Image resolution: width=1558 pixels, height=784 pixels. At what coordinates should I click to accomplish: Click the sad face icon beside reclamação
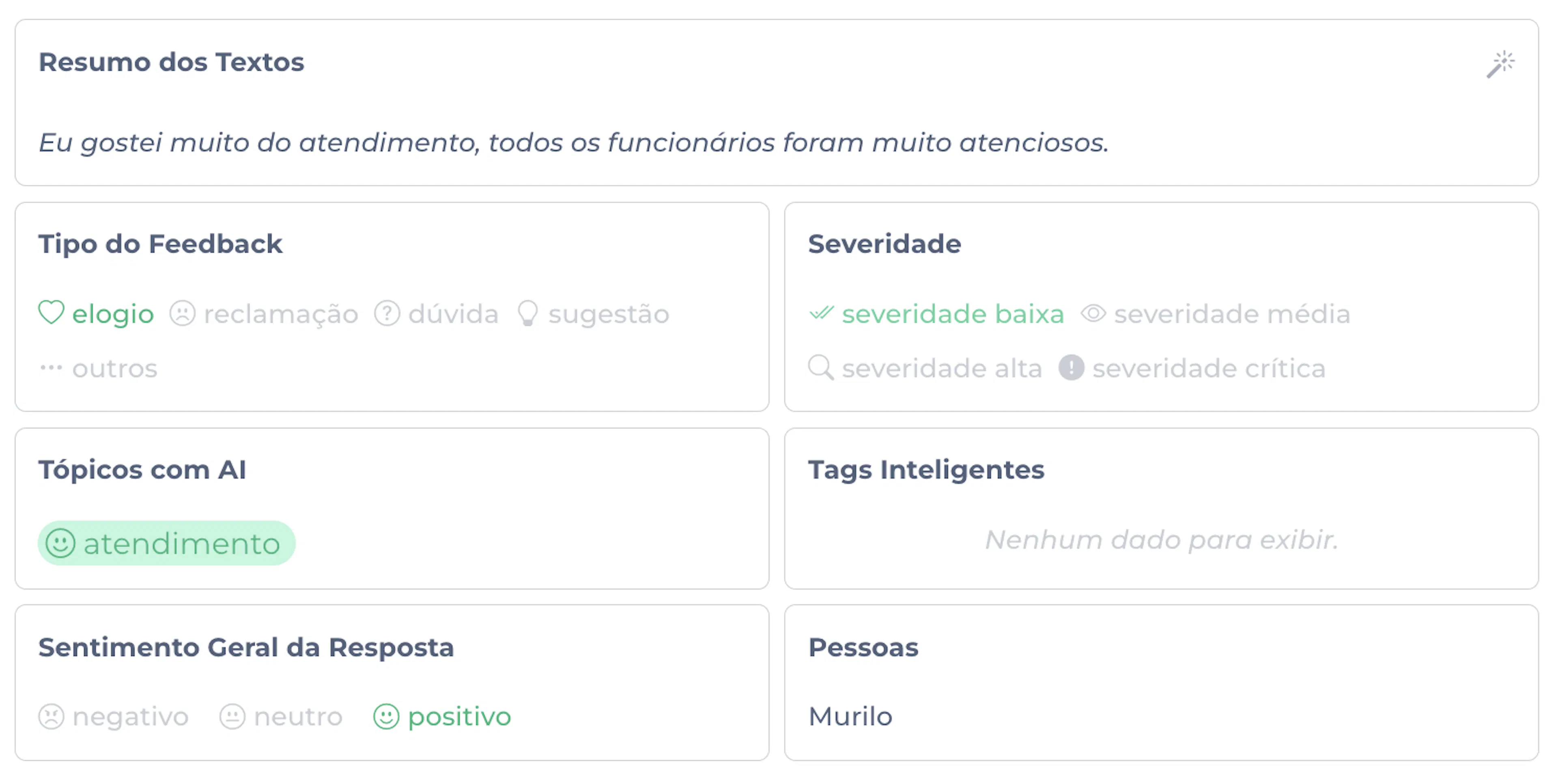182,314
